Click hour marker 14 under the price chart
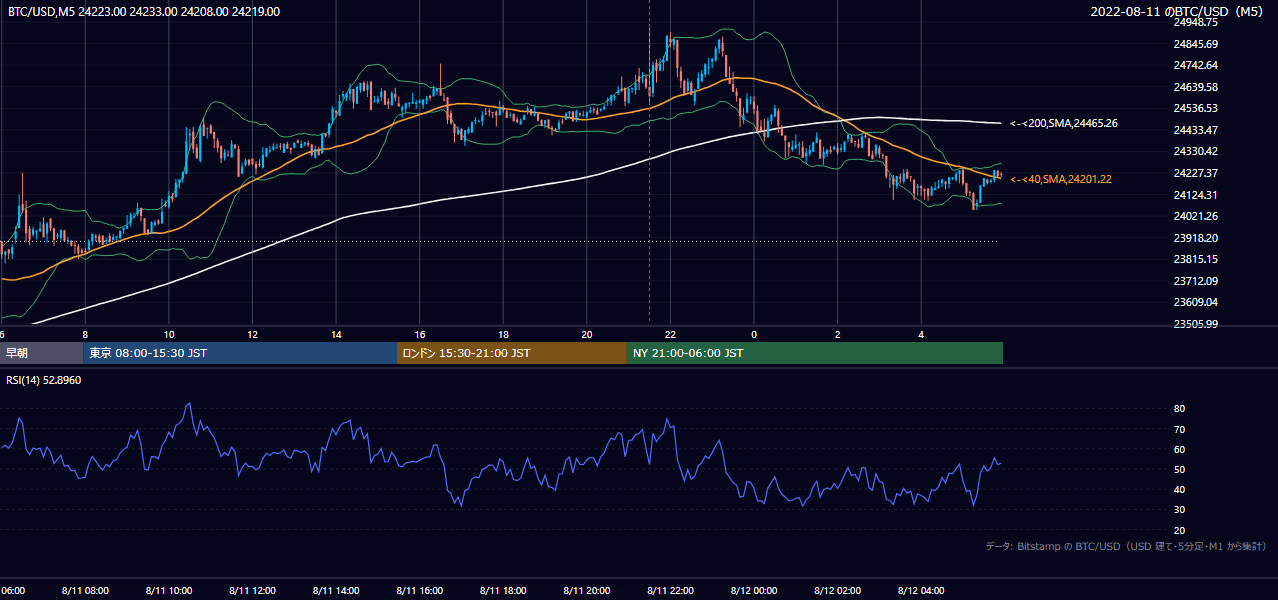 [337, 335]
